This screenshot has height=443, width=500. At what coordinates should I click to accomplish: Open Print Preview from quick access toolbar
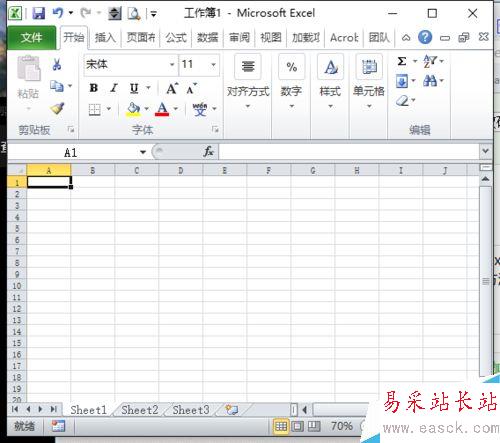pos(134,13)
